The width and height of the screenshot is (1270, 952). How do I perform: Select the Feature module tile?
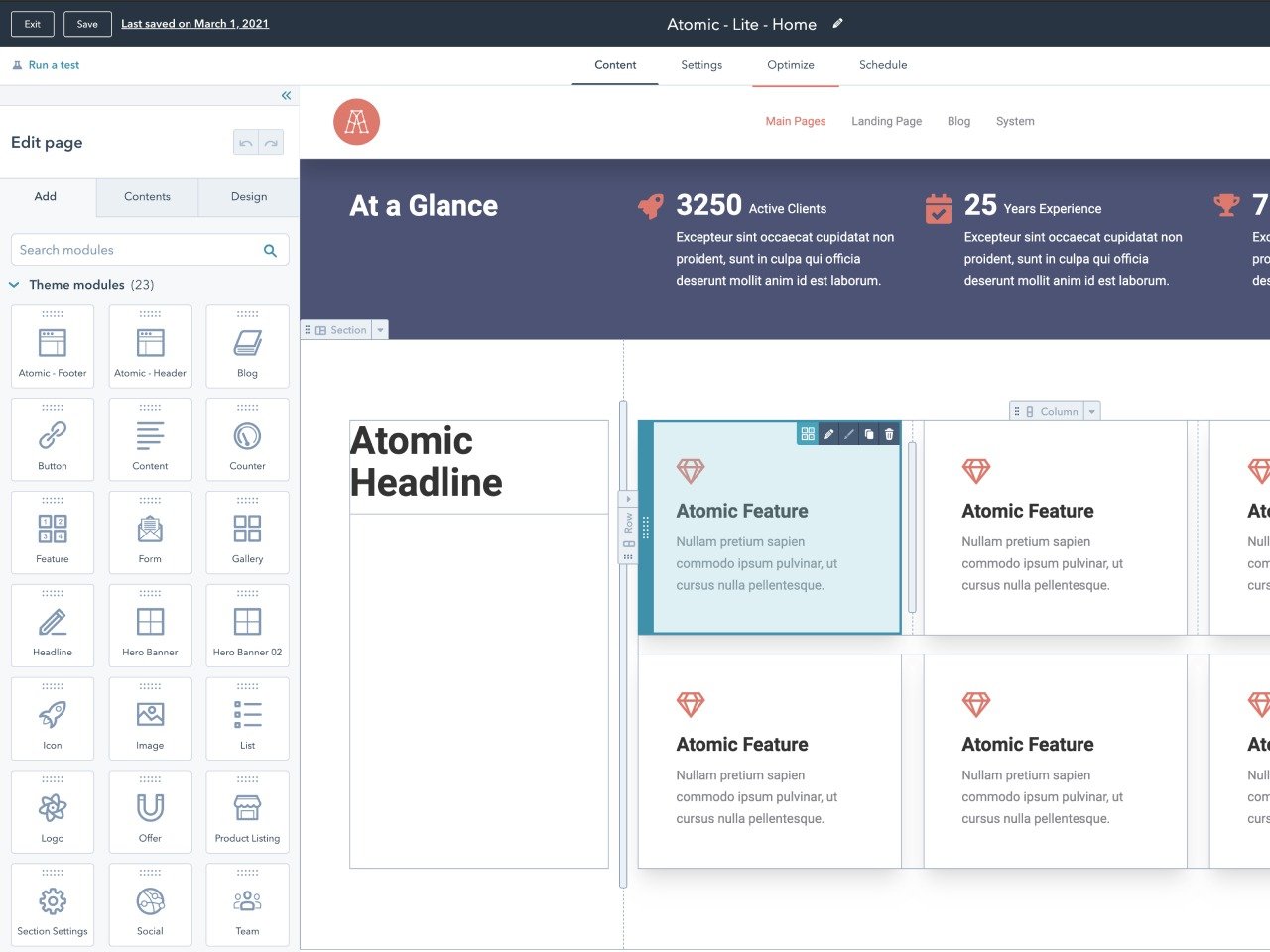[x=53, y=533]
